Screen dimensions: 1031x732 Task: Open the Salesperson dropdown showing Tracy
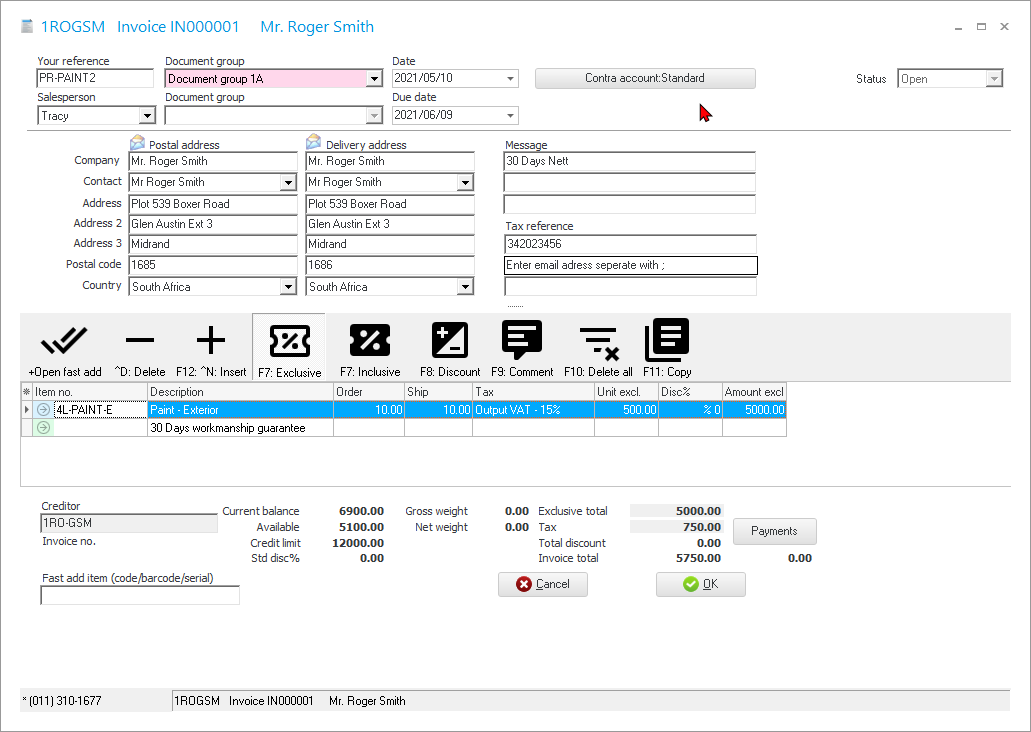pos(146,116)
